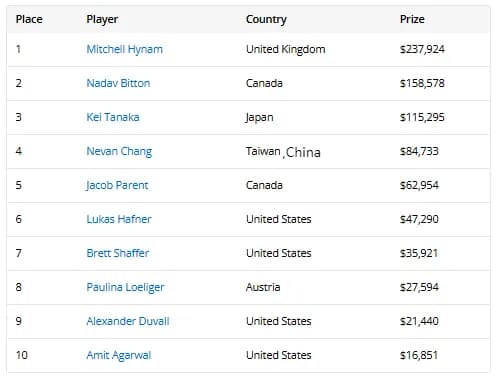Select the $237,924 prize cell

(x=422, y=49)
